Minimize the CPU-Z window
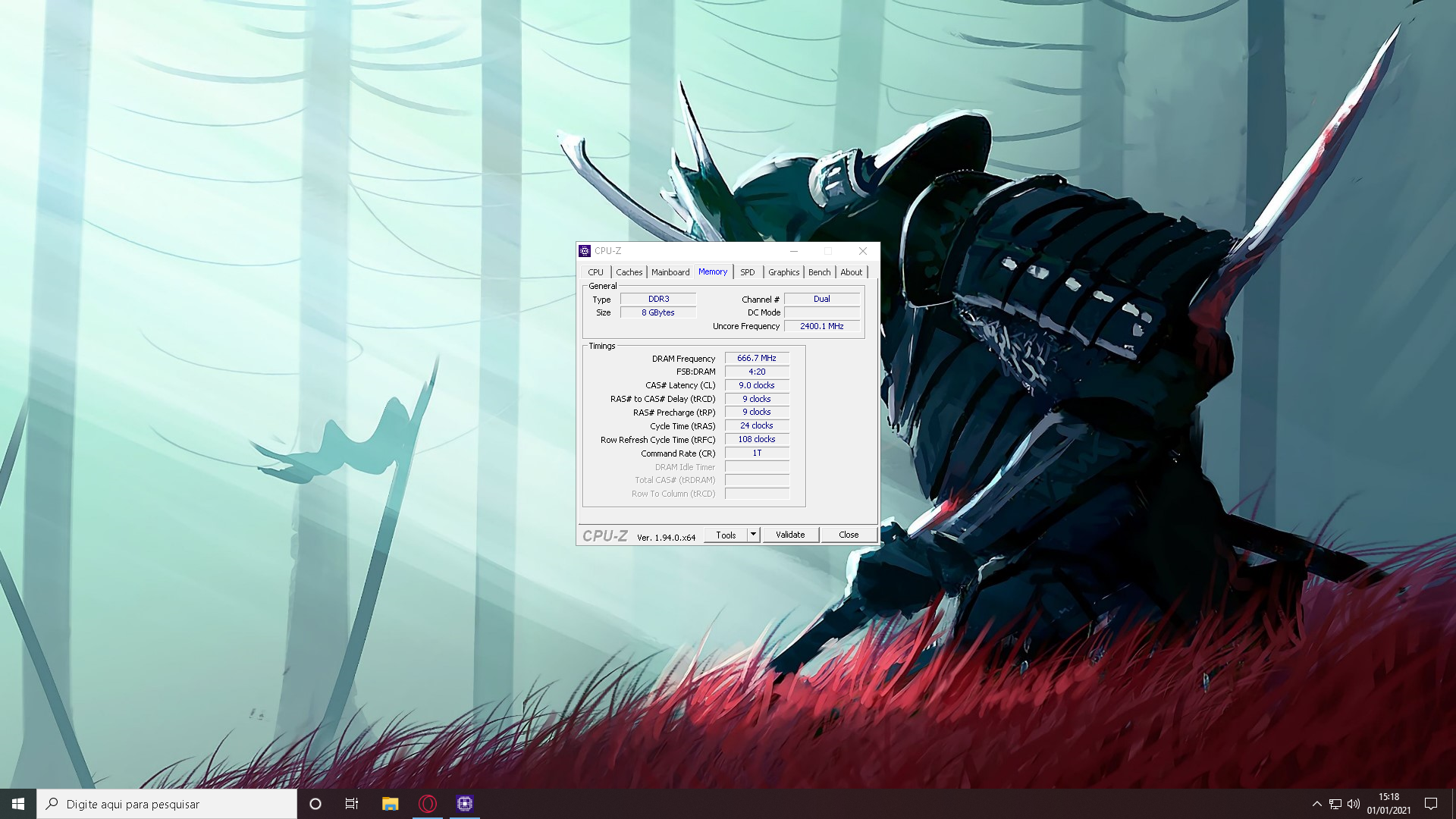 [794, 251]
